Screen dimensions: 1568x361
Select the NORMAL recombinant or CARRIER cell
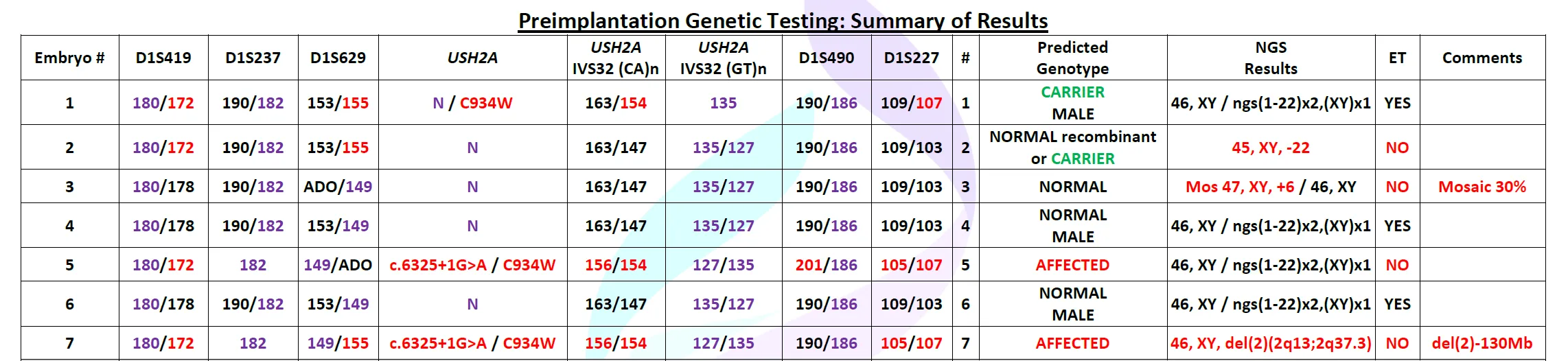click(x=1072, y=148)
